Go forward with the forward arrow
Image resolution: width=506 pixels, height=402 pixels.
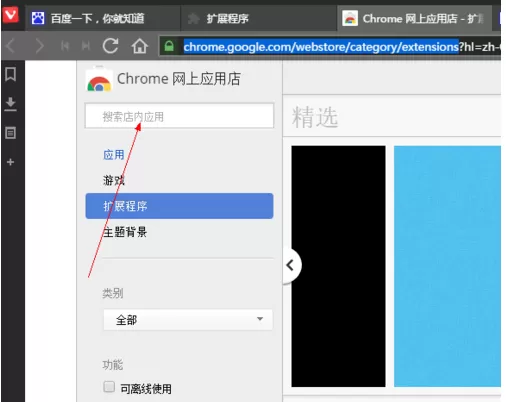pyautogui.click(x=40, y=46)
